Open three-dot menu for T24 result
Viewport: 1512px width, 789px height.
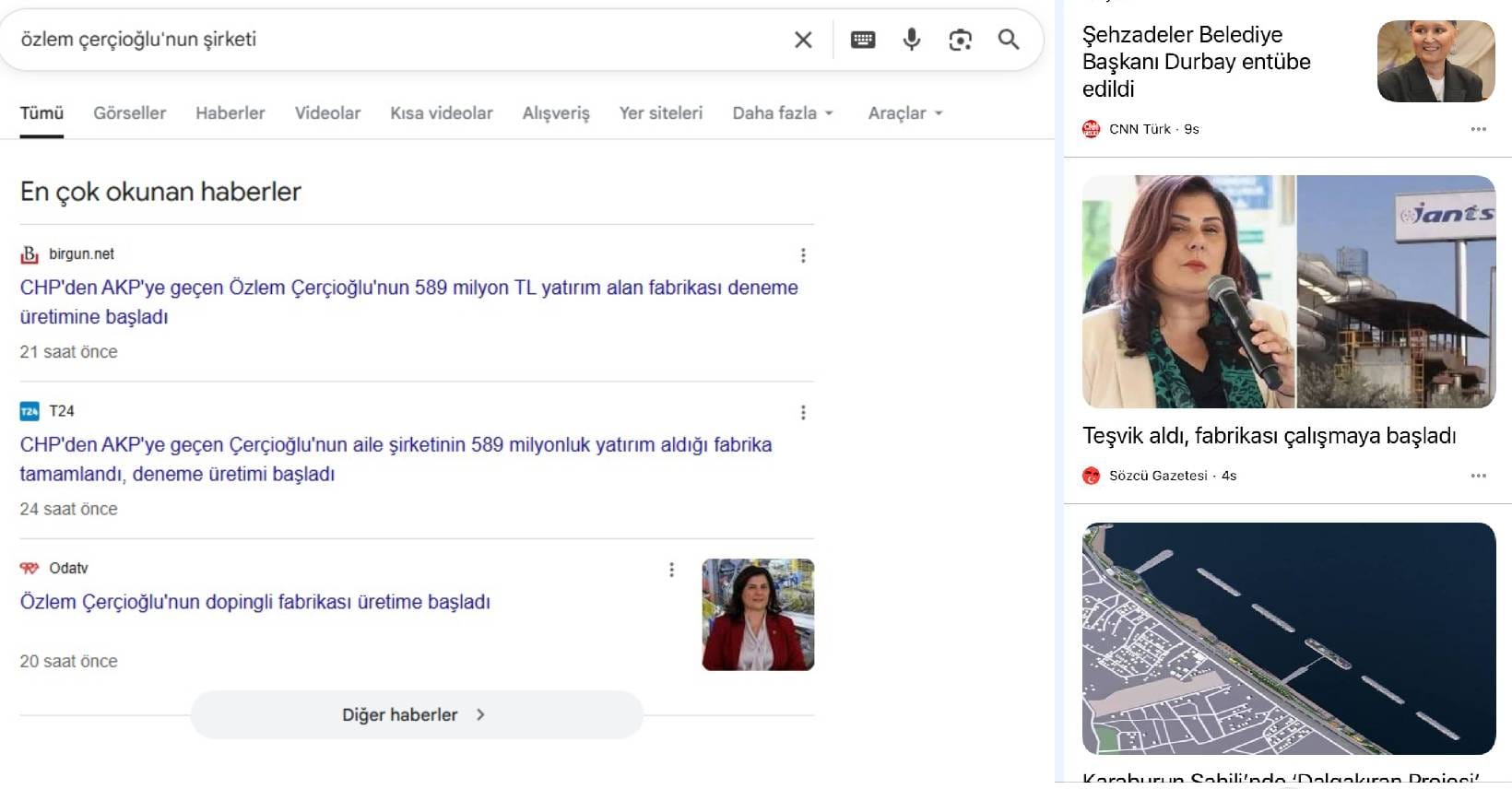pyautogui.click(x=803, y=412)
